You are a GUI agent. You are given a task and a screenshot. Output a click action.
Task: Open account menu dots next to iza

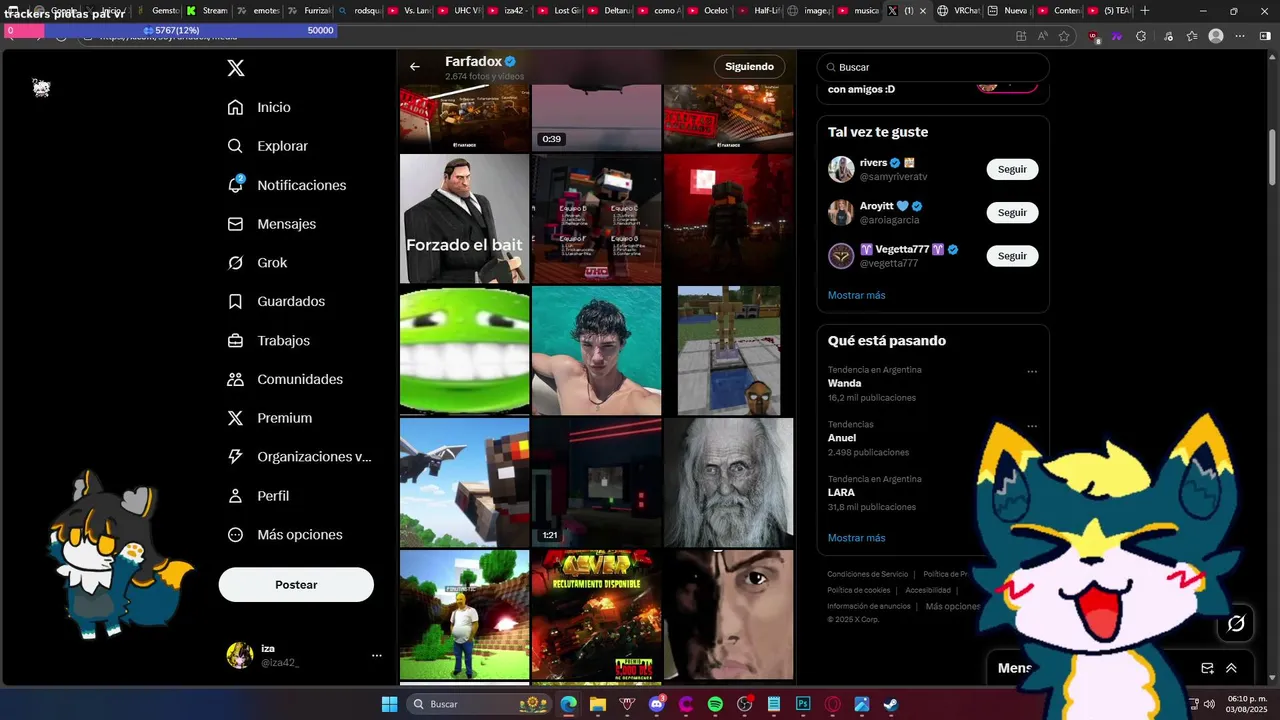[x=377, y=656]
